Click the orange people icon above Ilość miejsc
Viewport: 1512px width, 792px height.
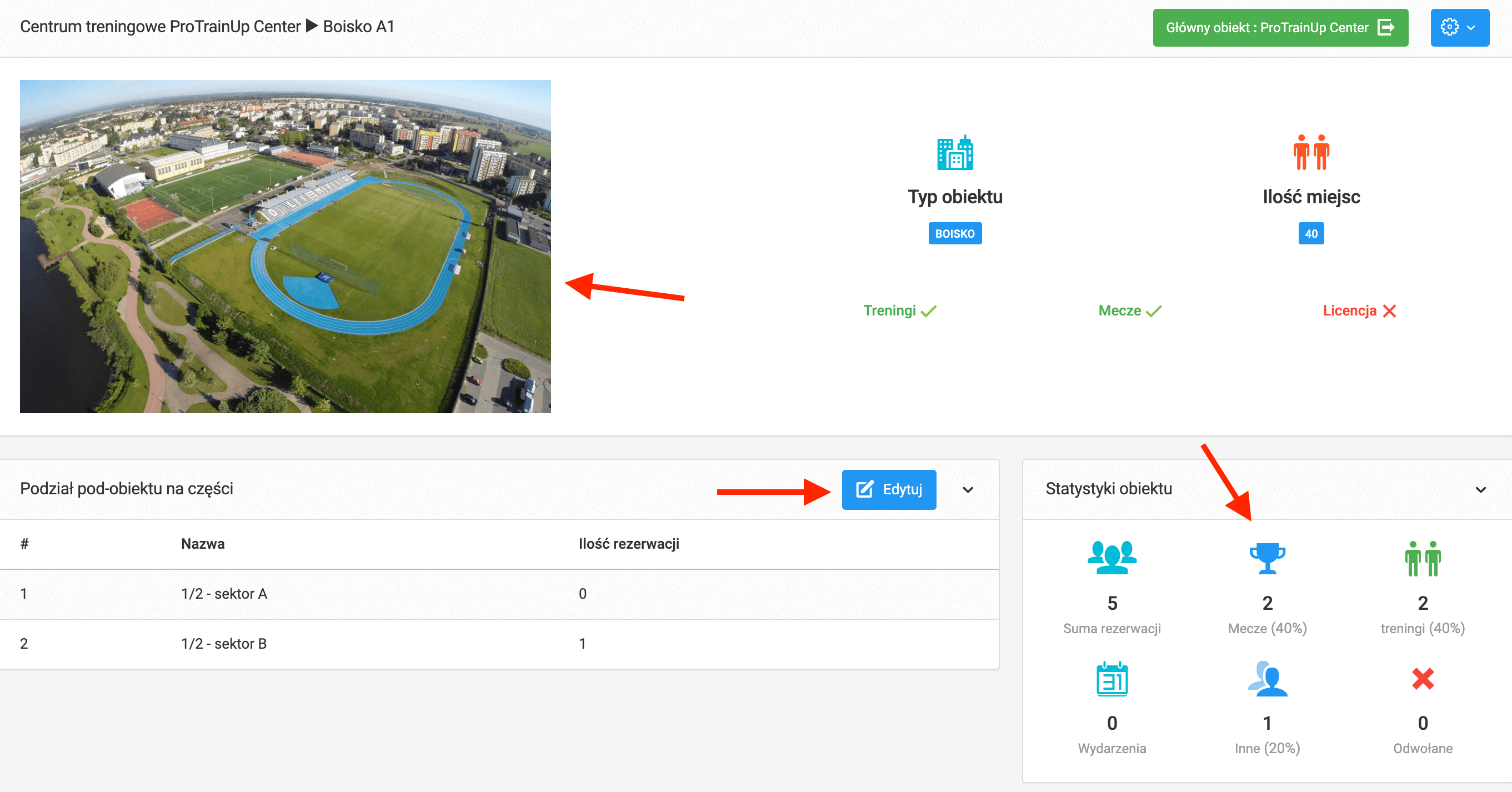(1311, 153)
